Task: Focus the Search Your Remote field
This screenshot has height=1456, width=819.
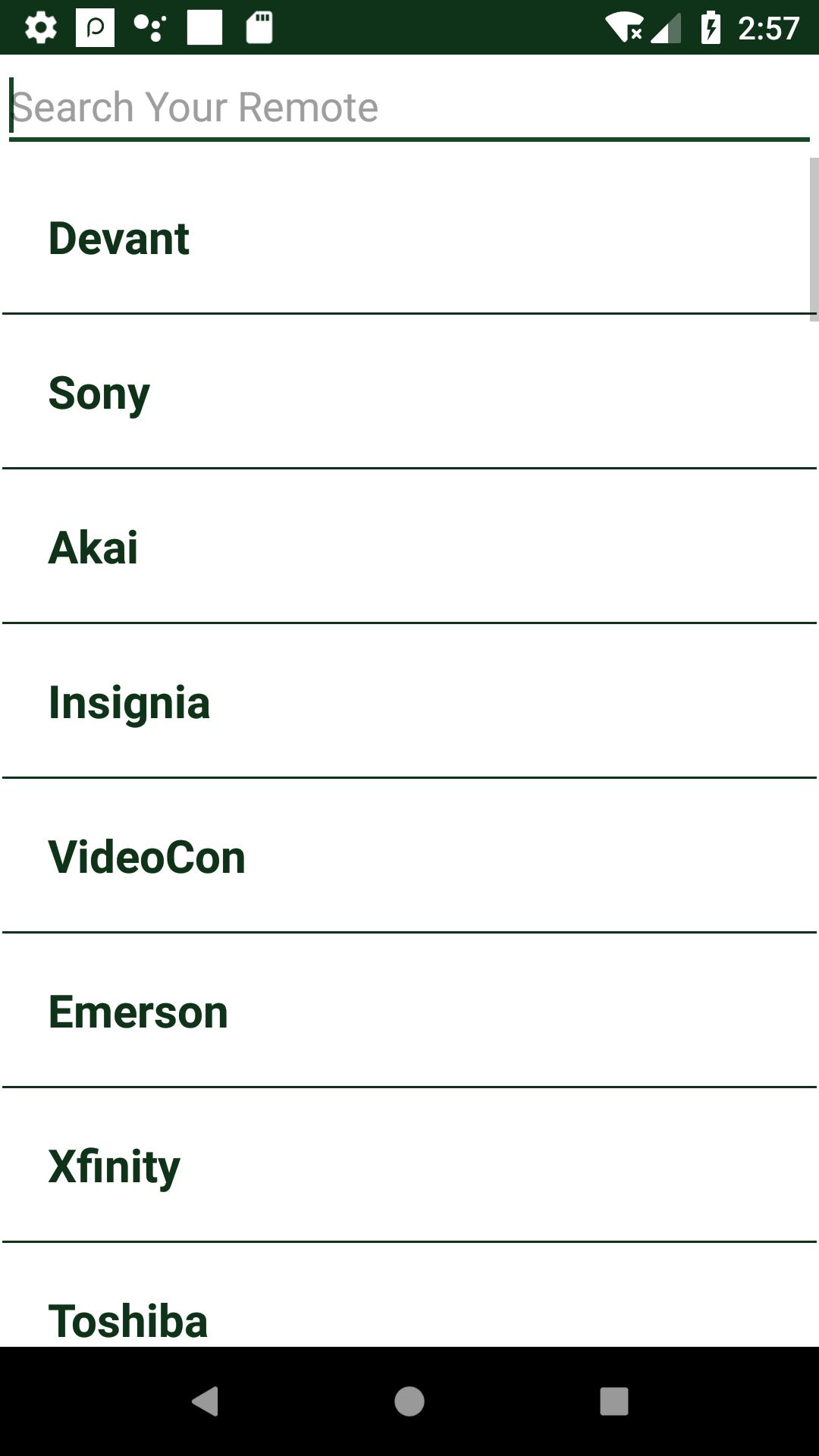Action: click(409, 107)
